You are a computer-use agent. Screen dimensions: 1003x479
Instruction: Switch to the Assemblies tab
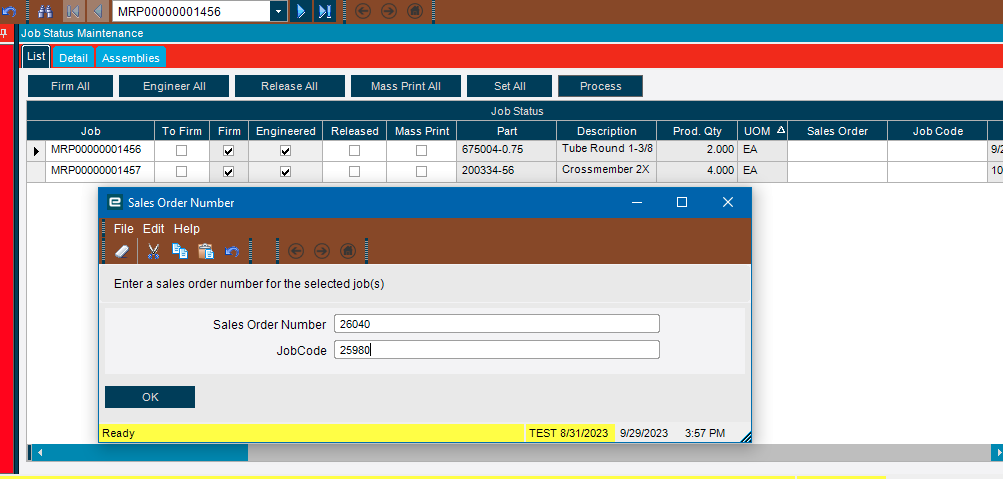131,58
